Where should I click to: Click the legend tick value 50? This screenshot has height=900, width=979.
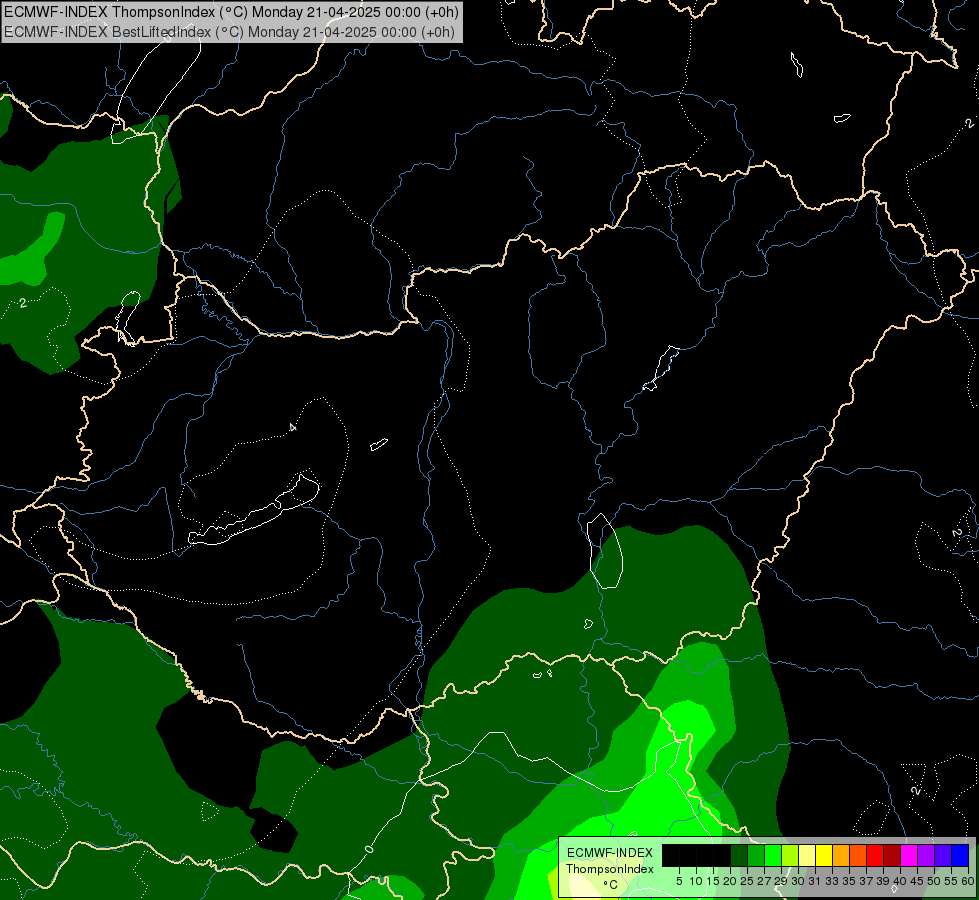[x=933, y=881]
